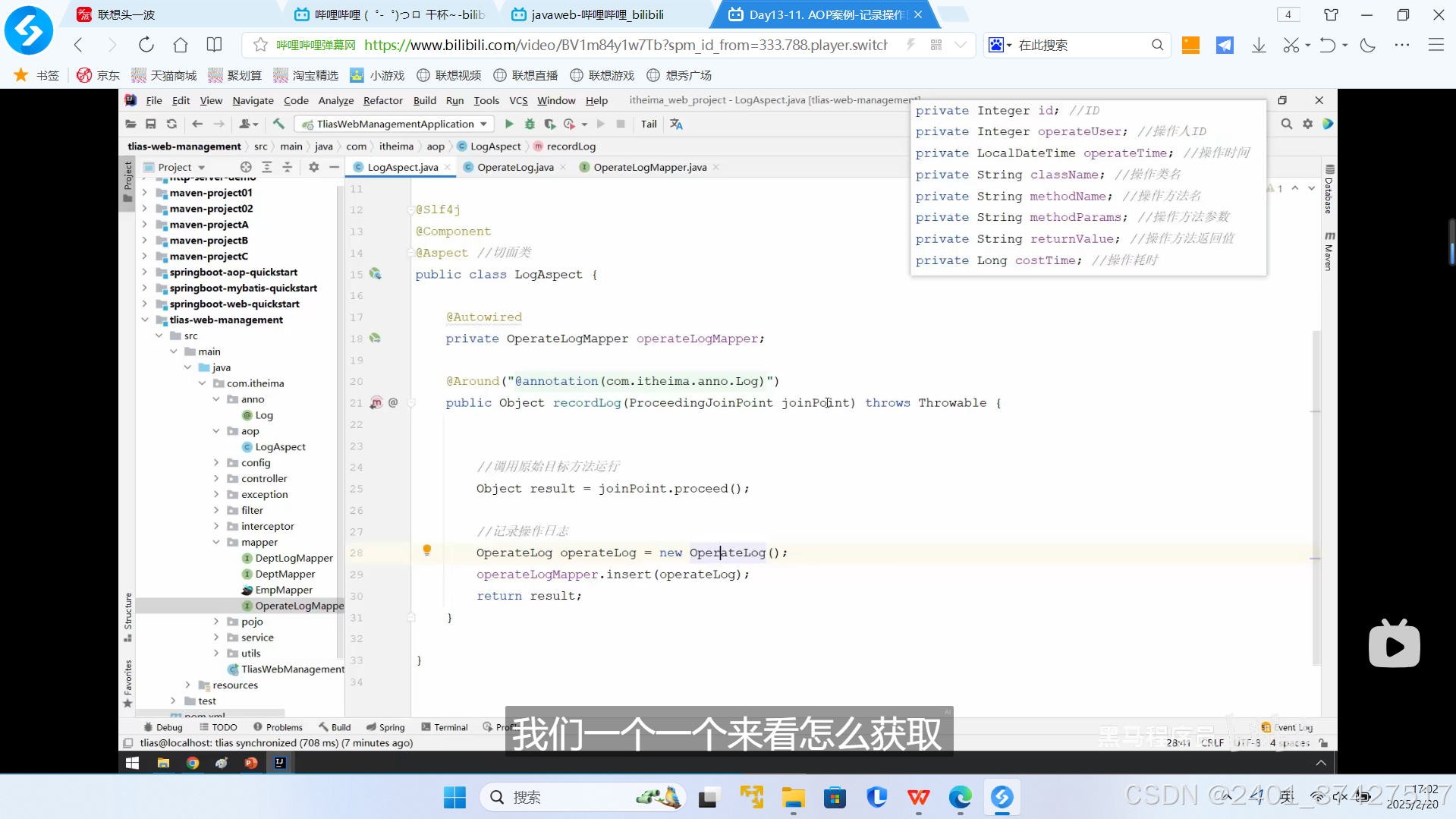Screen dimensions: 1456x819
Task: Switch to javaweb Bilibili browser tab
Action: (x=597, y=14)
